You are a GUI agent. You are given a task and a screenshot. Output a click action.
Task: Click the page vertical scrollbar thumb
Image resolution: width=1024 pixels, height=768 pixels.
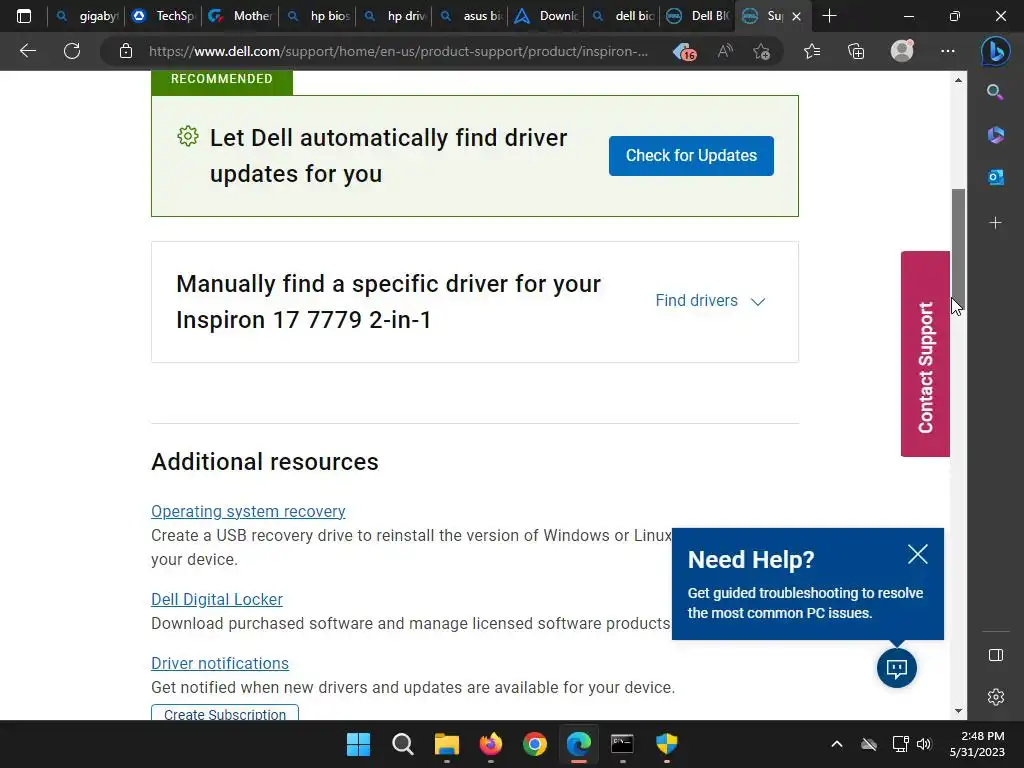point(958,247)
